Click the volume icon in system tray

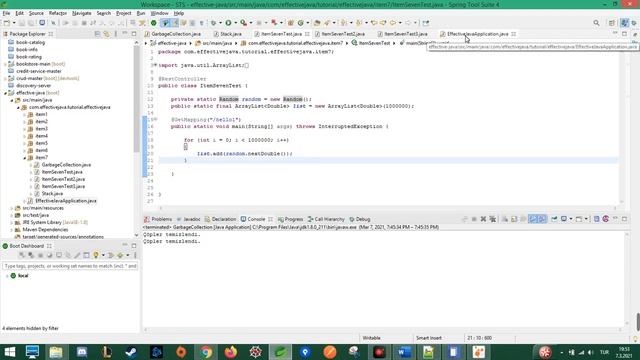(x=590, y=352)
